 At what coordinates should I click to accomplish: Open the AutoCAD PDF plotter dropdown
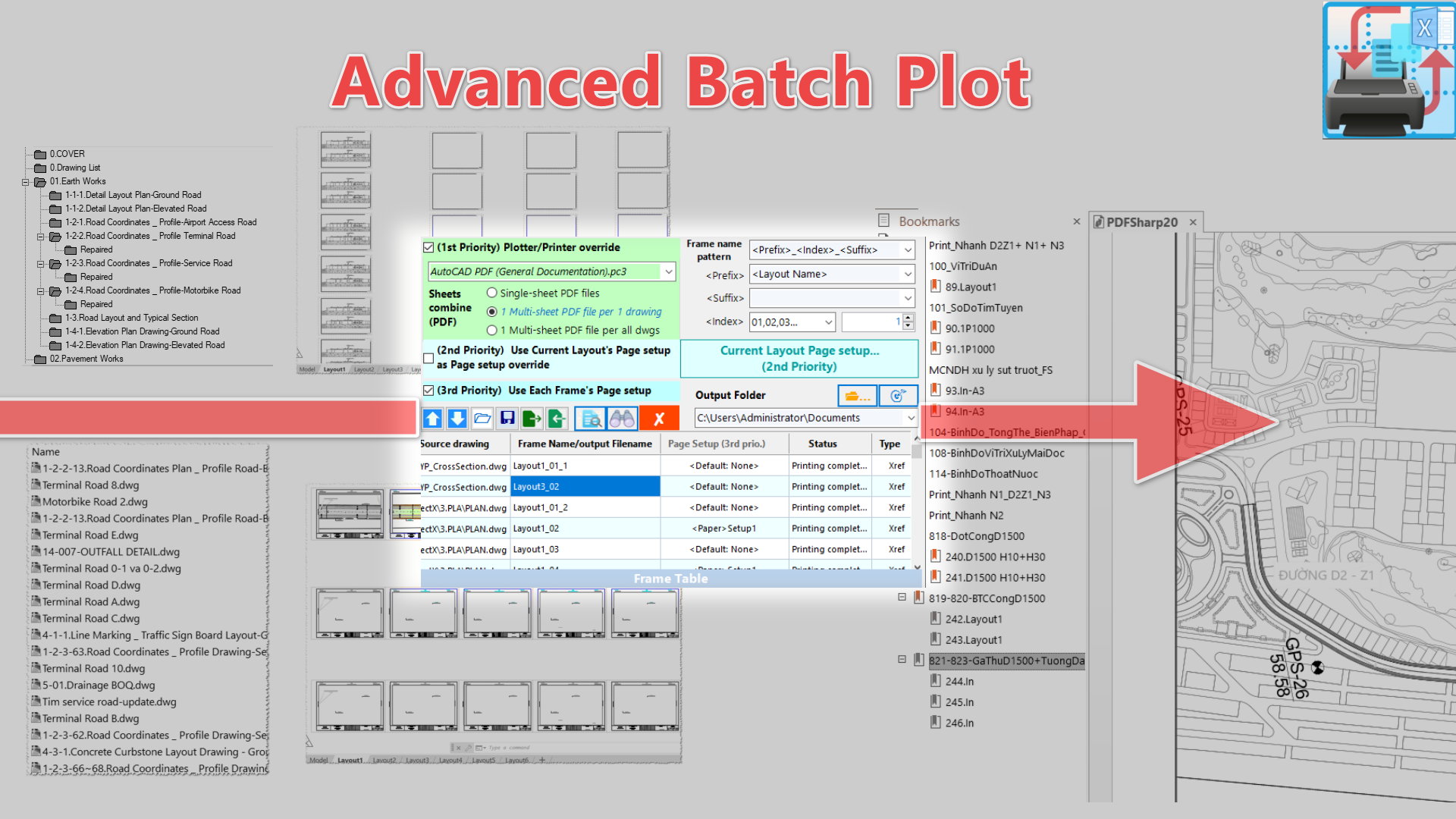[668, 271]
